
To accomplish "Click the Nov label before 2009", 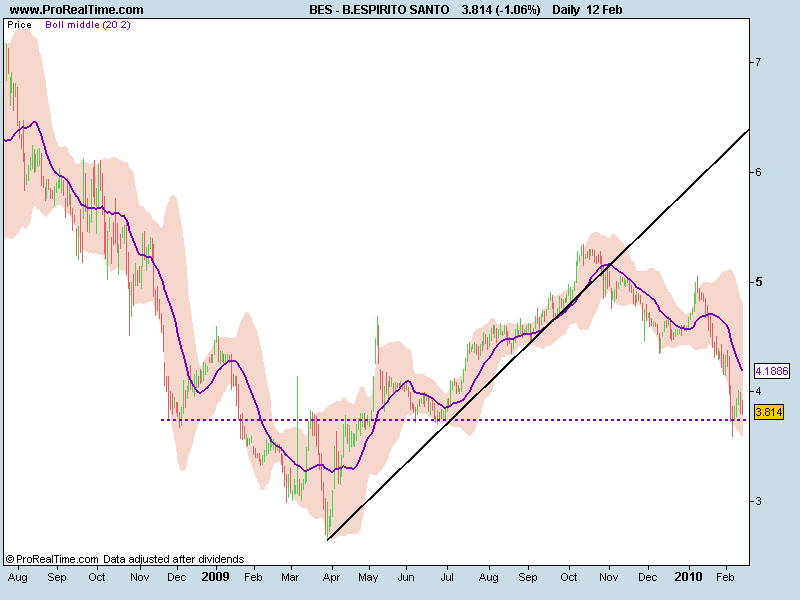I will (x=139, y=577).
